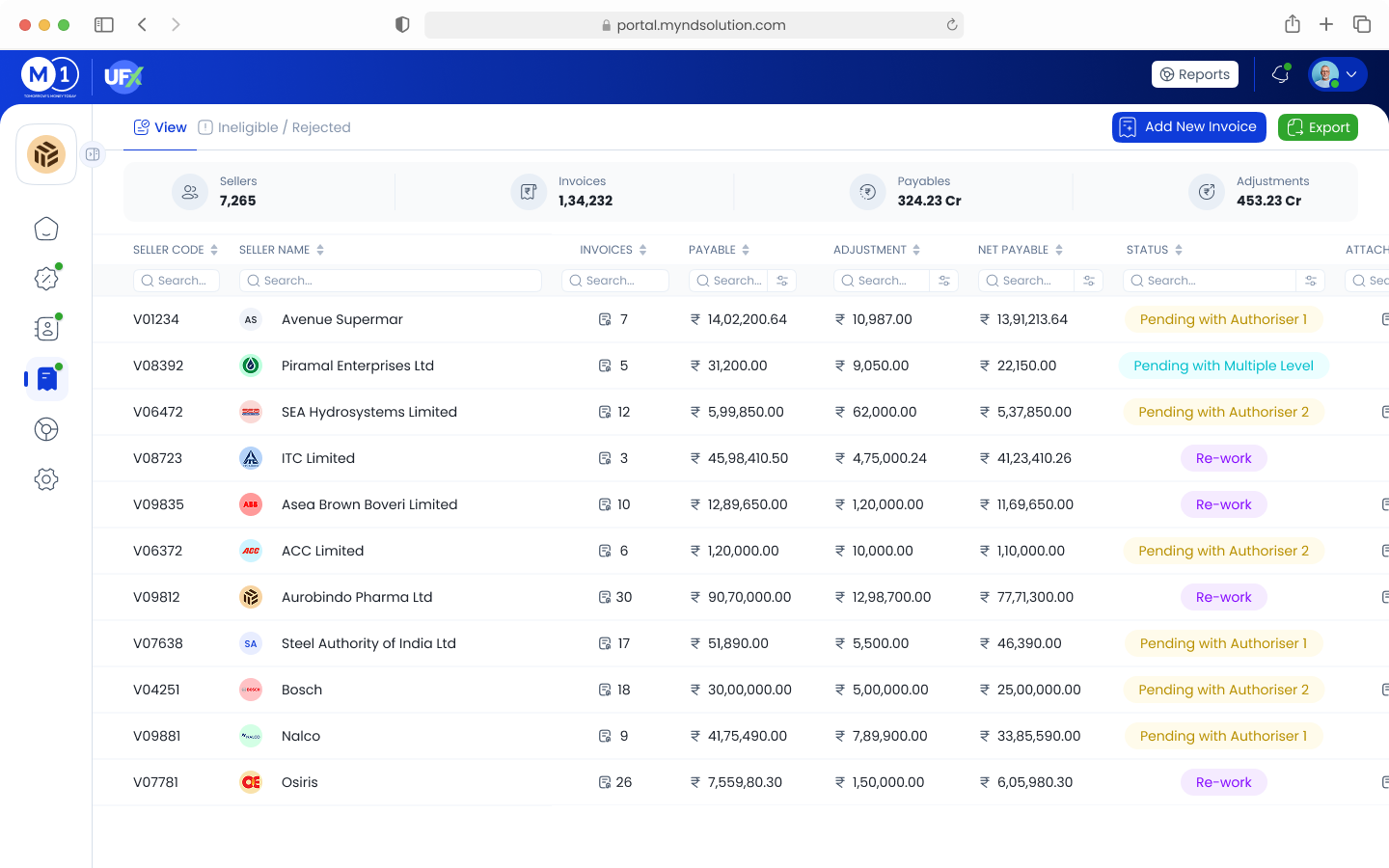Click Pending with Multiple Level status badge

pyautogui.click(x=1223, y=366)
